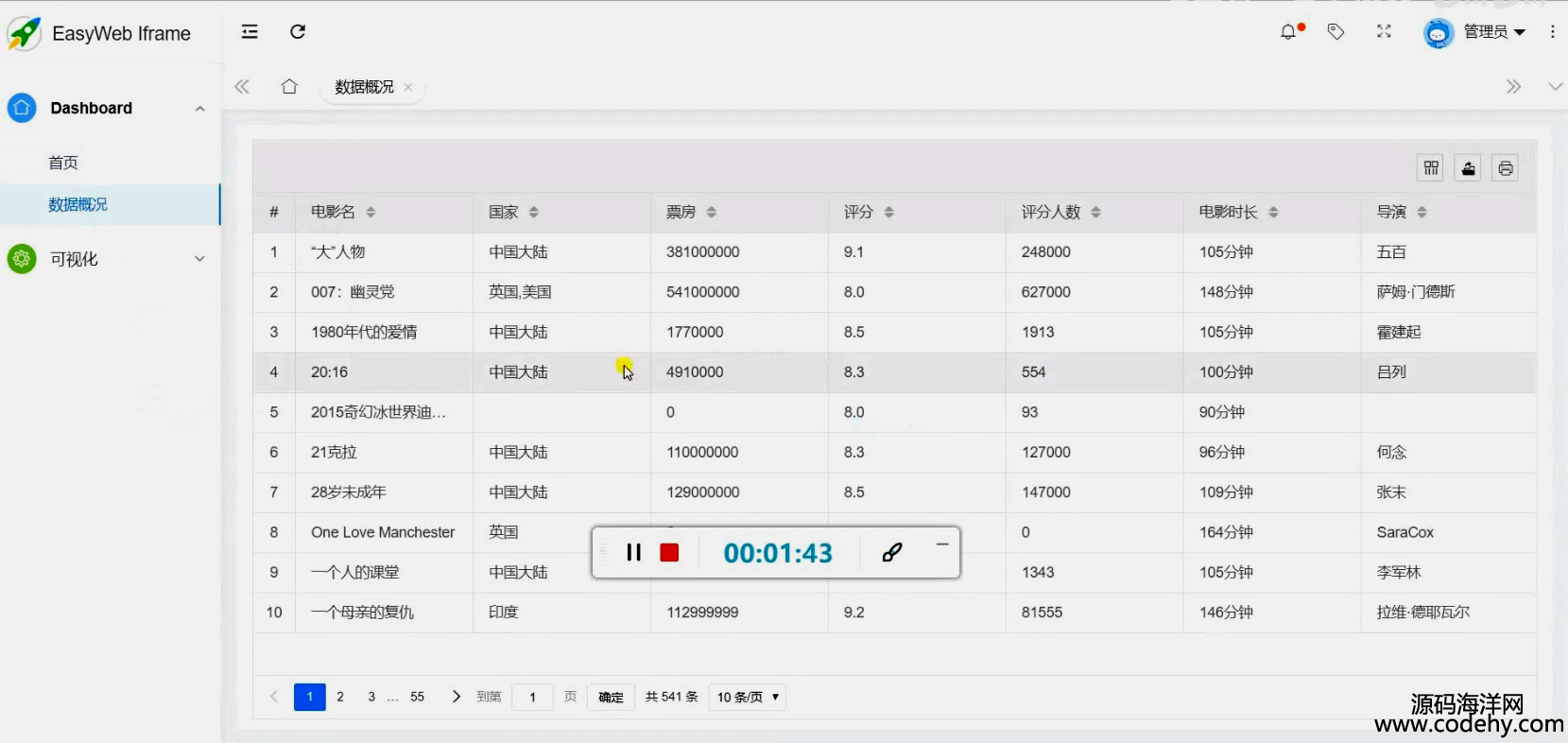Open the notifications bell
Viewport: 1568px width, 743px height.
click(x=1289, y=32)
